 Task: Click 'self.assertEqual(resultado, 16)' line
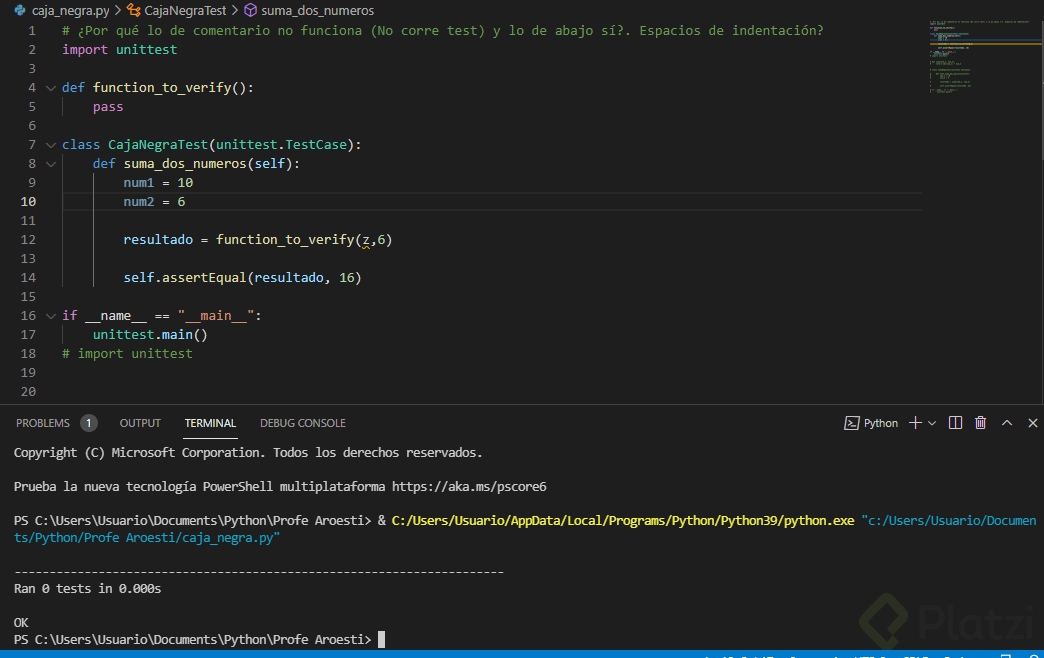[x=242, y=278]
